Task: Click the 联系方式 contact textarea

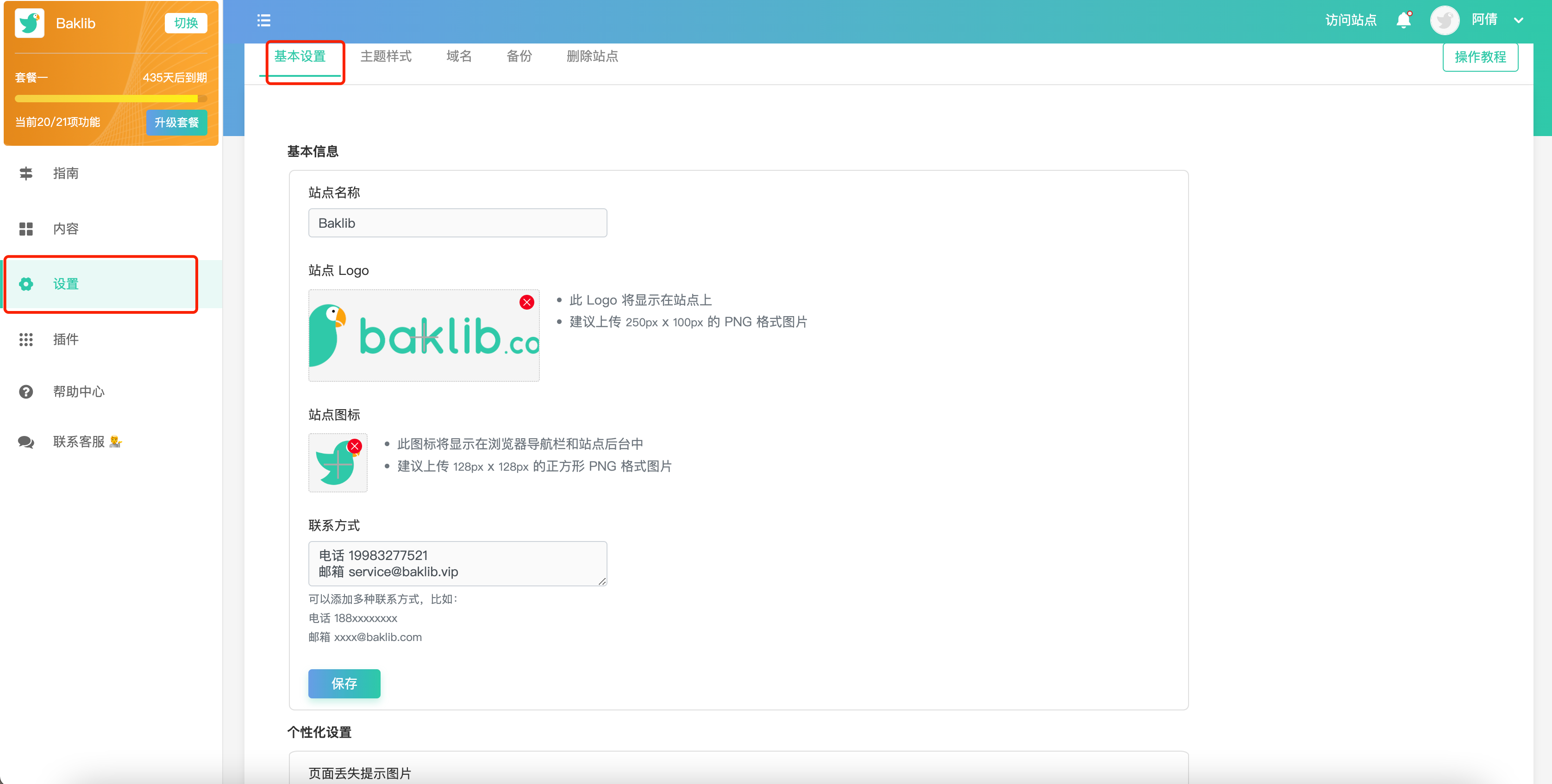Action: 458,564
